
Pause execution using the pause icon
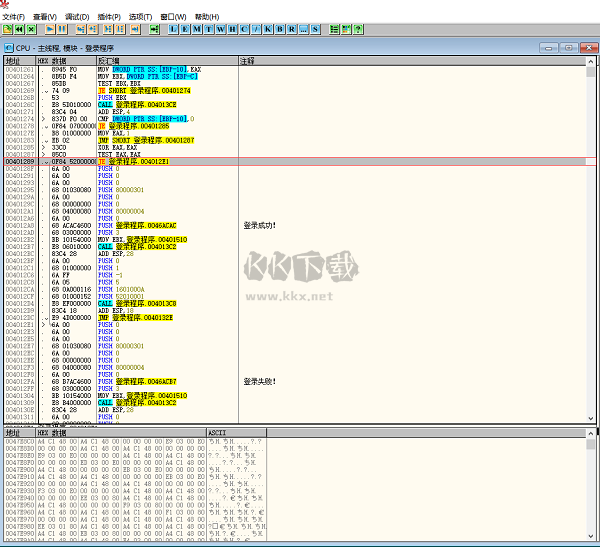[x=61, y=30]
